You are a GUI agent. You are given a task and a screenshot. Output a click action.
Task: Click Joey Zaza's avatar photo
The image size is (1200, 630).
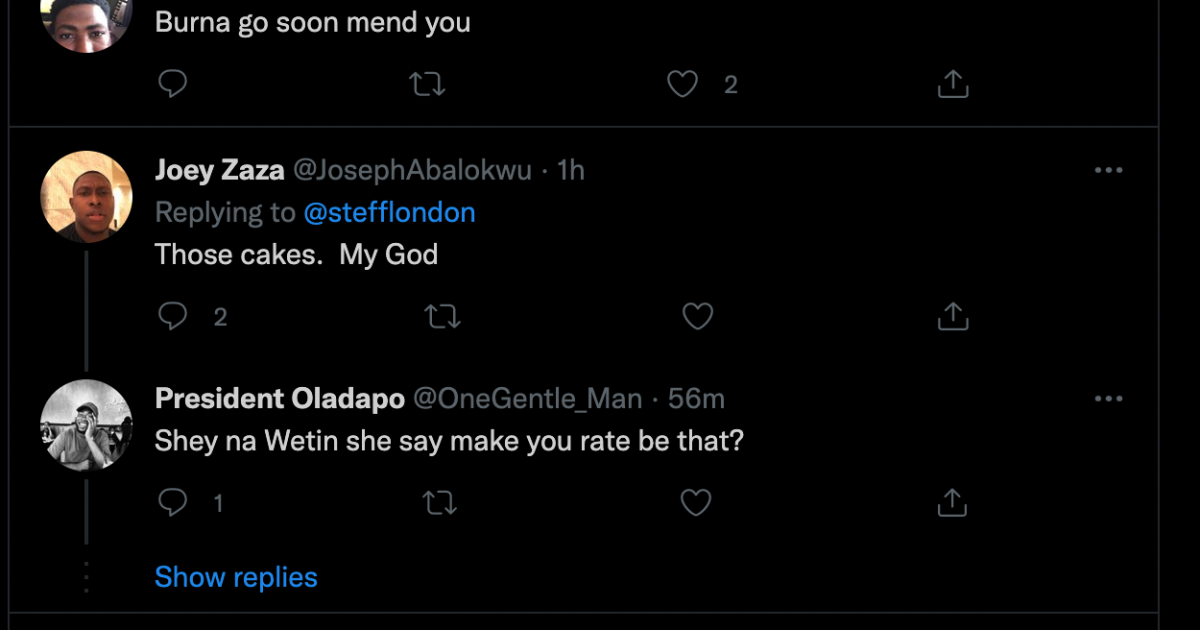coord(86,197)
